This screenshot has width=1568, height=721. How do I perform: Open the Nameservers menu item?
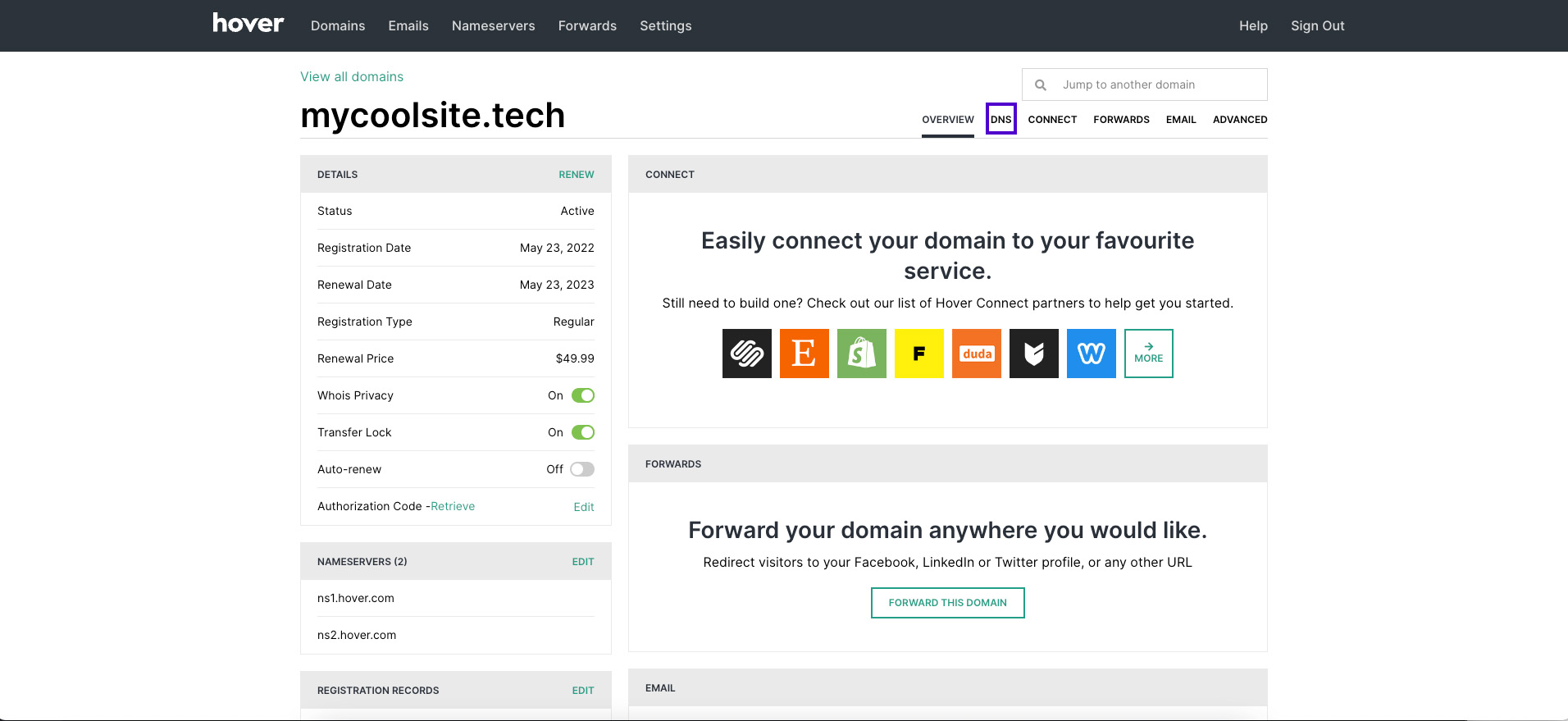(x=493, y=25)
